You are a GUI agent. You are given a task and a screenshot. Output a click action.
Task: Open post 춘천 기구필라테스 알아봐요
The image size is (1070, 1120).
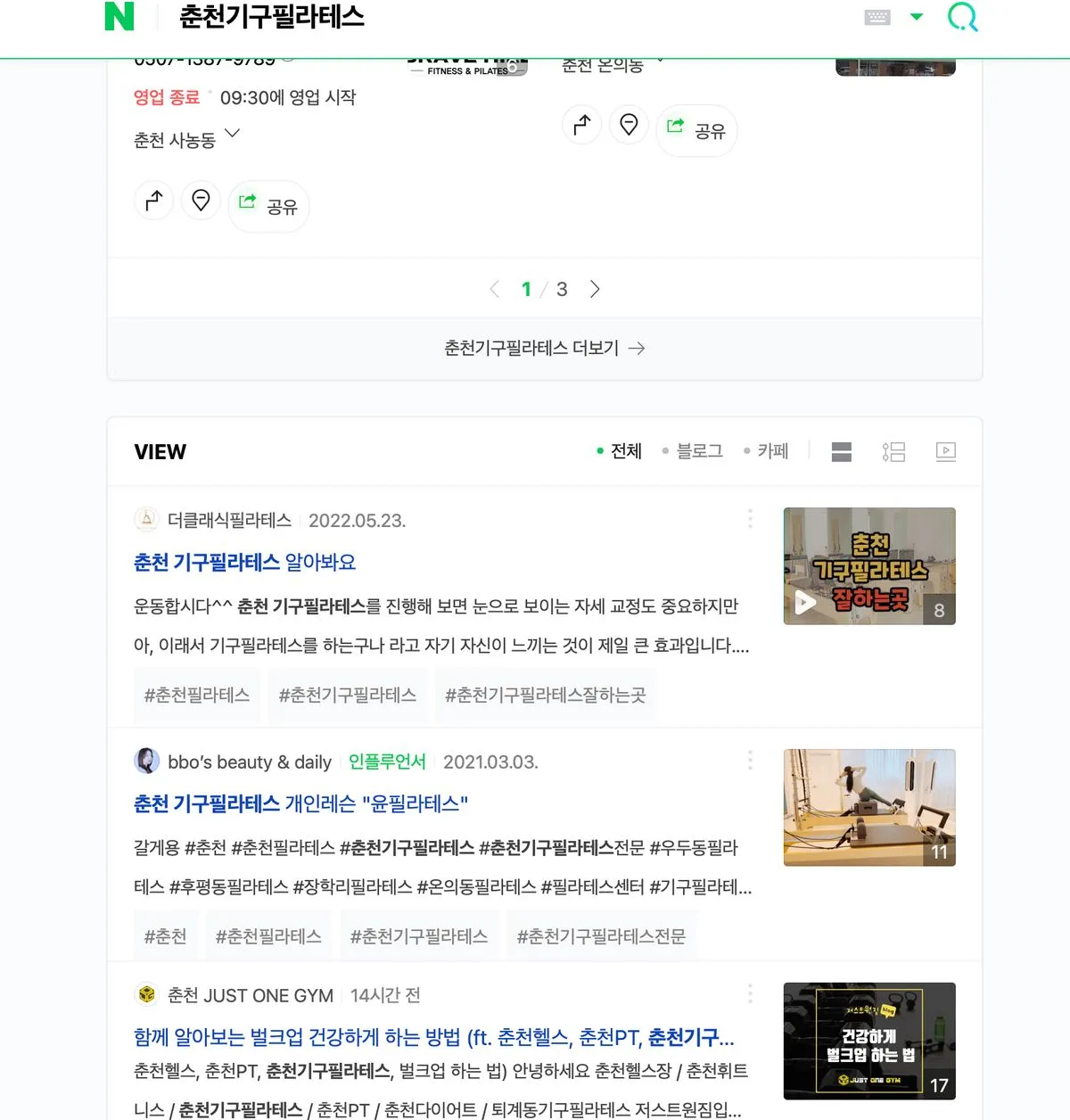tap(245, 563)
